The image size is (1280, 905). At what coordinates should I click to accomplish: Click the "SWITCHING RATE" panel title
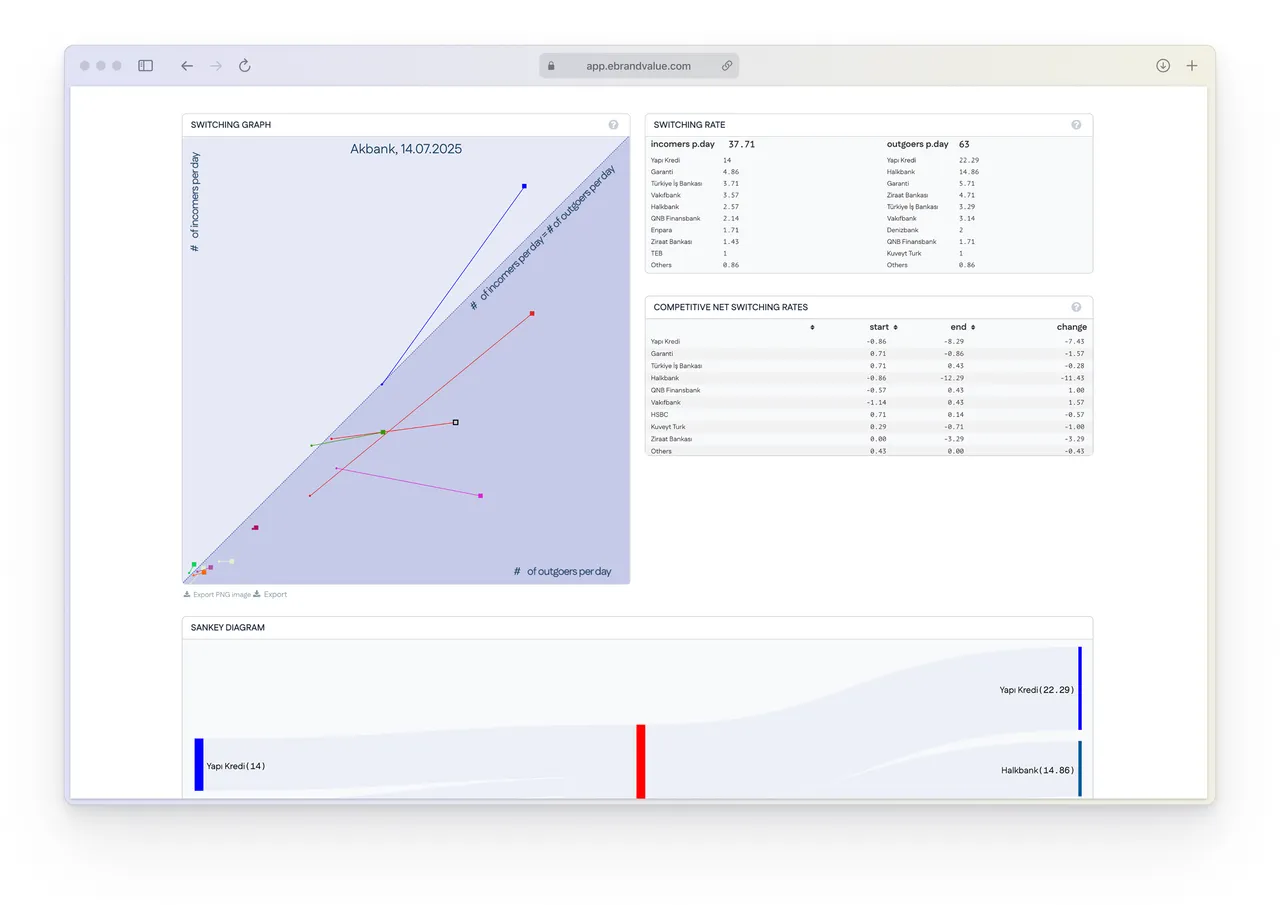point(690,125)
